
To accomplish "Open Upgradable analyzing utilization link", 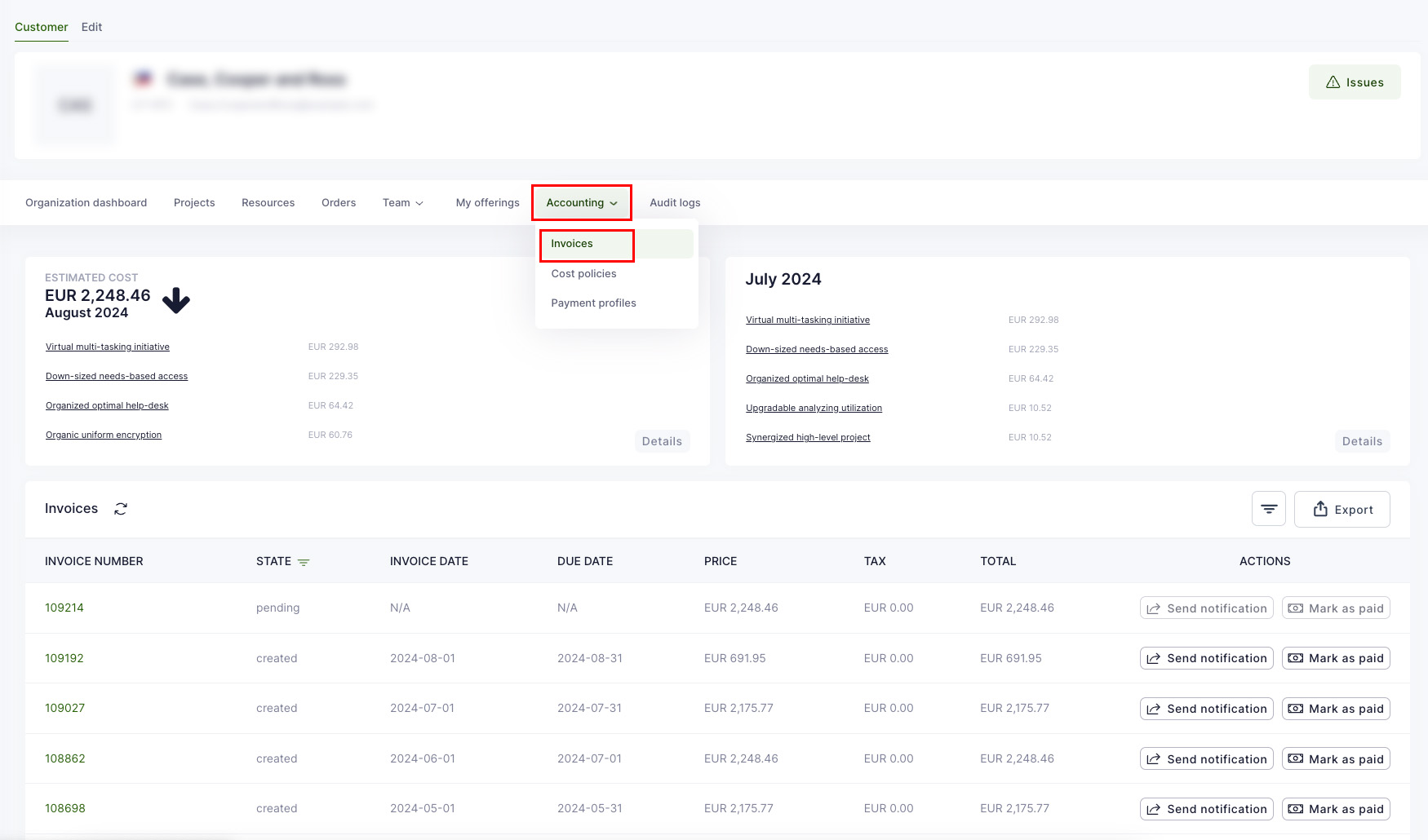I will click(x=813, y=409).
